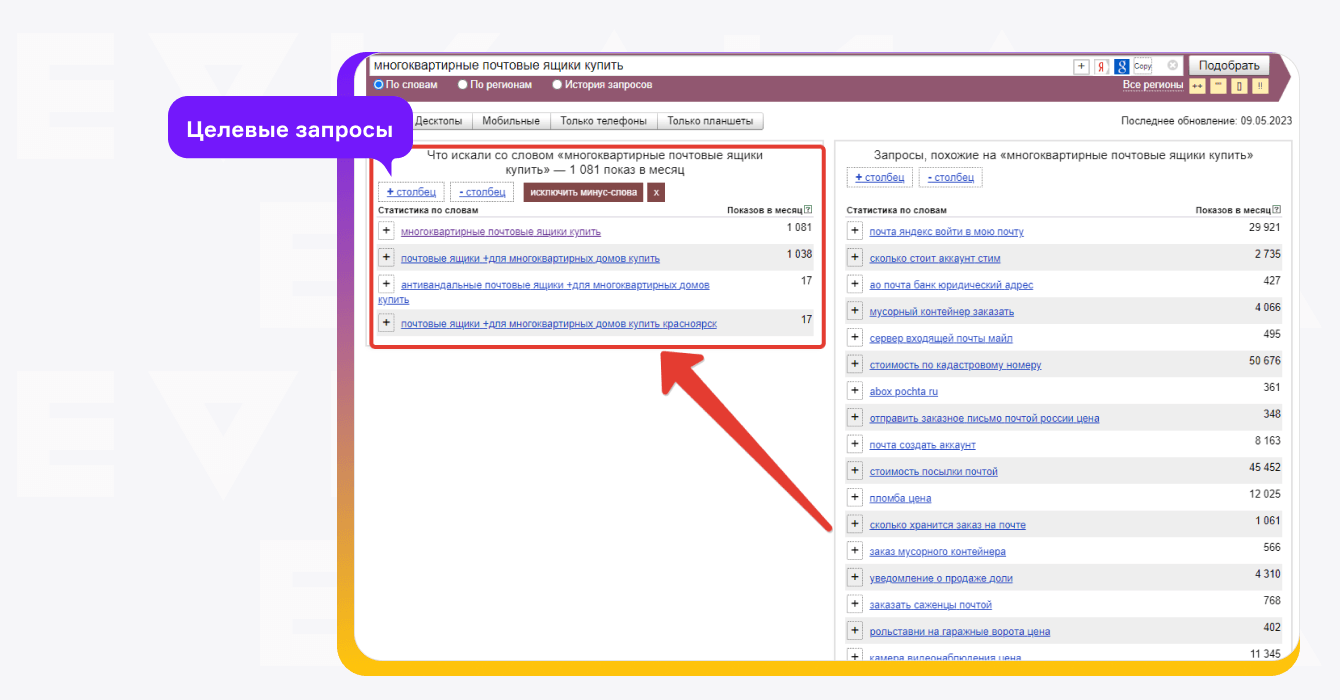Screen dimensions: 1340x700
Task: Open link 'стоимость посылки почтой'
Action: (x=934, y=472)
